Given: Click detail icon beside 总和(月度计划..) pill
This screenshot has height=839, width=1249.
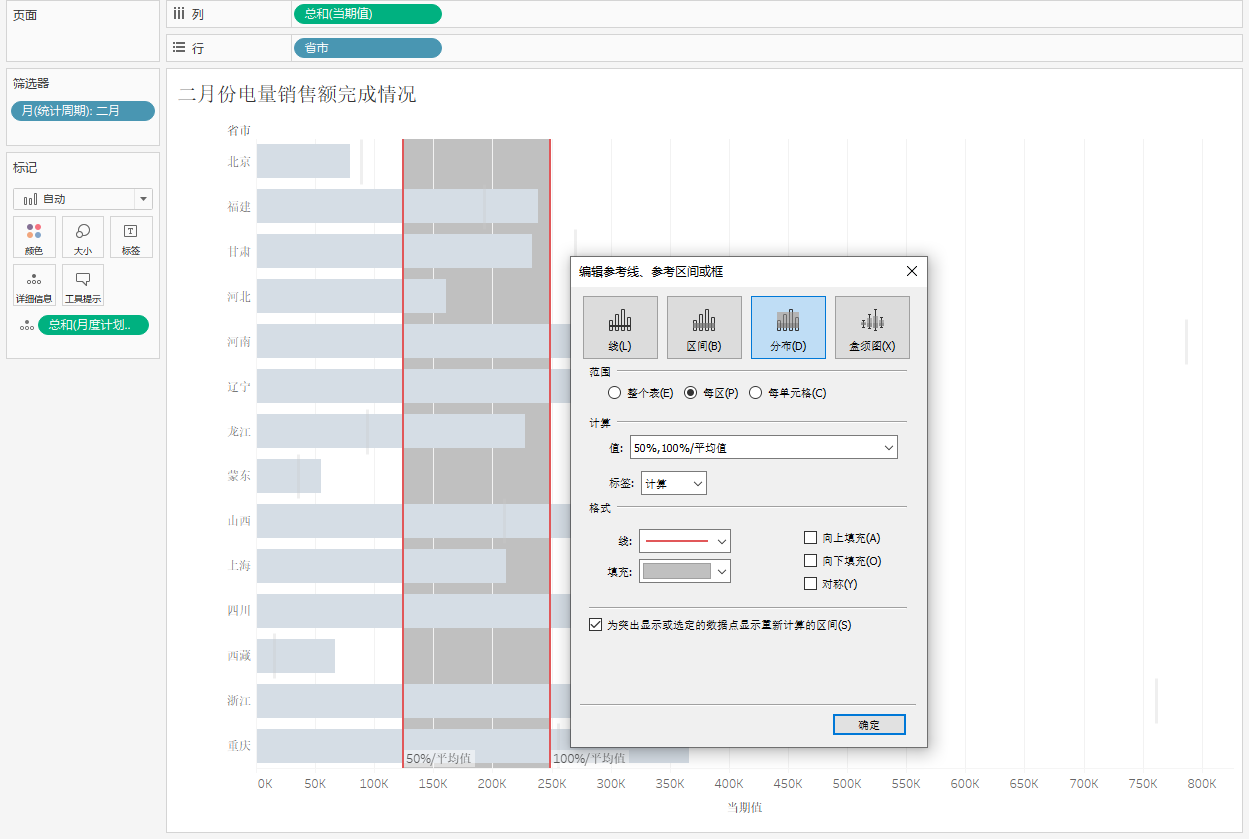Looking at the screenshot, I should coord(27,325).
